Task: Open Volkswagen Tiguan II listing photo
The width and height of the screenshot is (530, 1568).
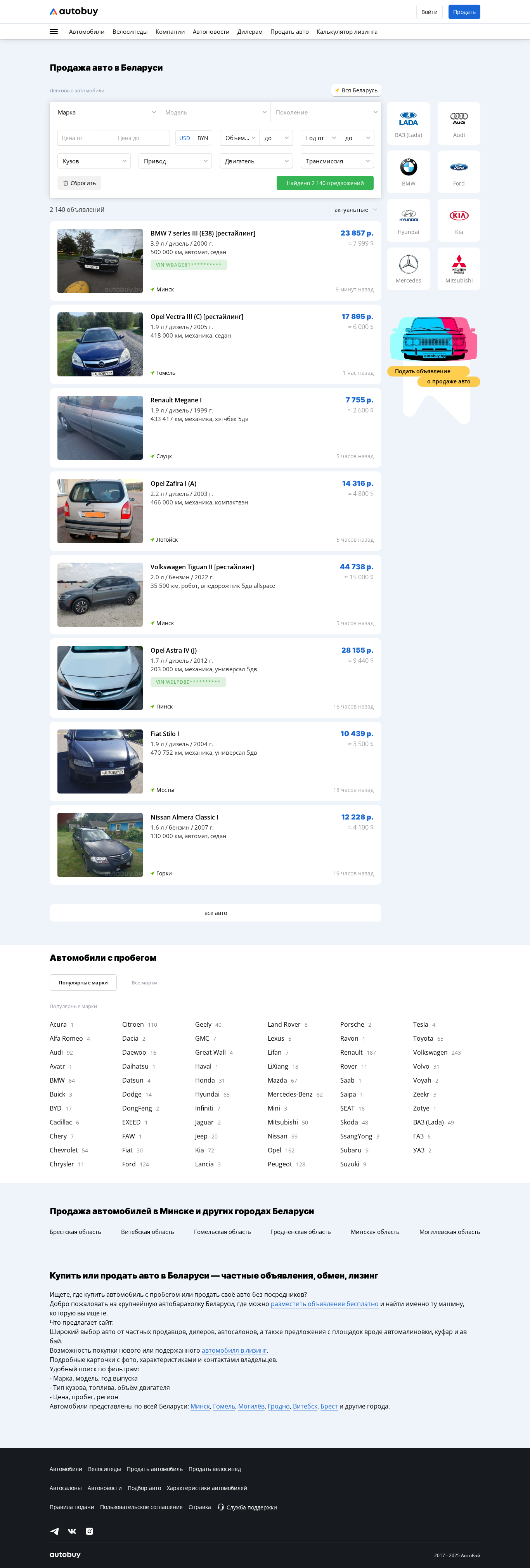Action: pos(100,595)
